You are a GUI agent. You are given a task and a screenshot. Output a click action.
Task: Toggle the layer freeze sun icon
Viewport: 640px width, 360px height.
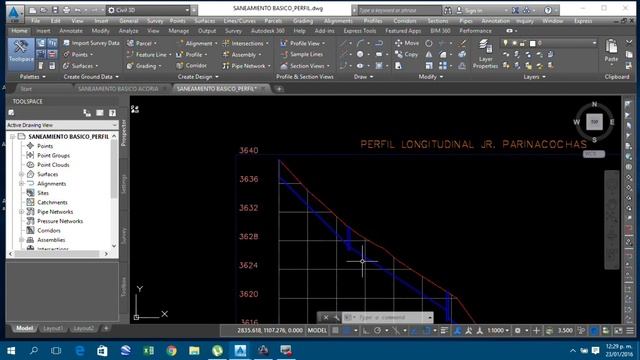point(514,43)
